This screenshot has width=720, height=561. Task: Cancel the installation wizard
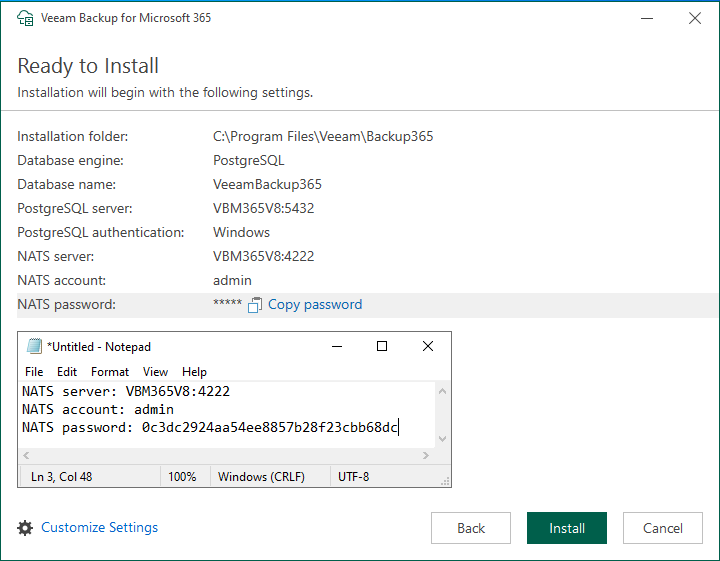pyautogui.click(x=663, y=528)
